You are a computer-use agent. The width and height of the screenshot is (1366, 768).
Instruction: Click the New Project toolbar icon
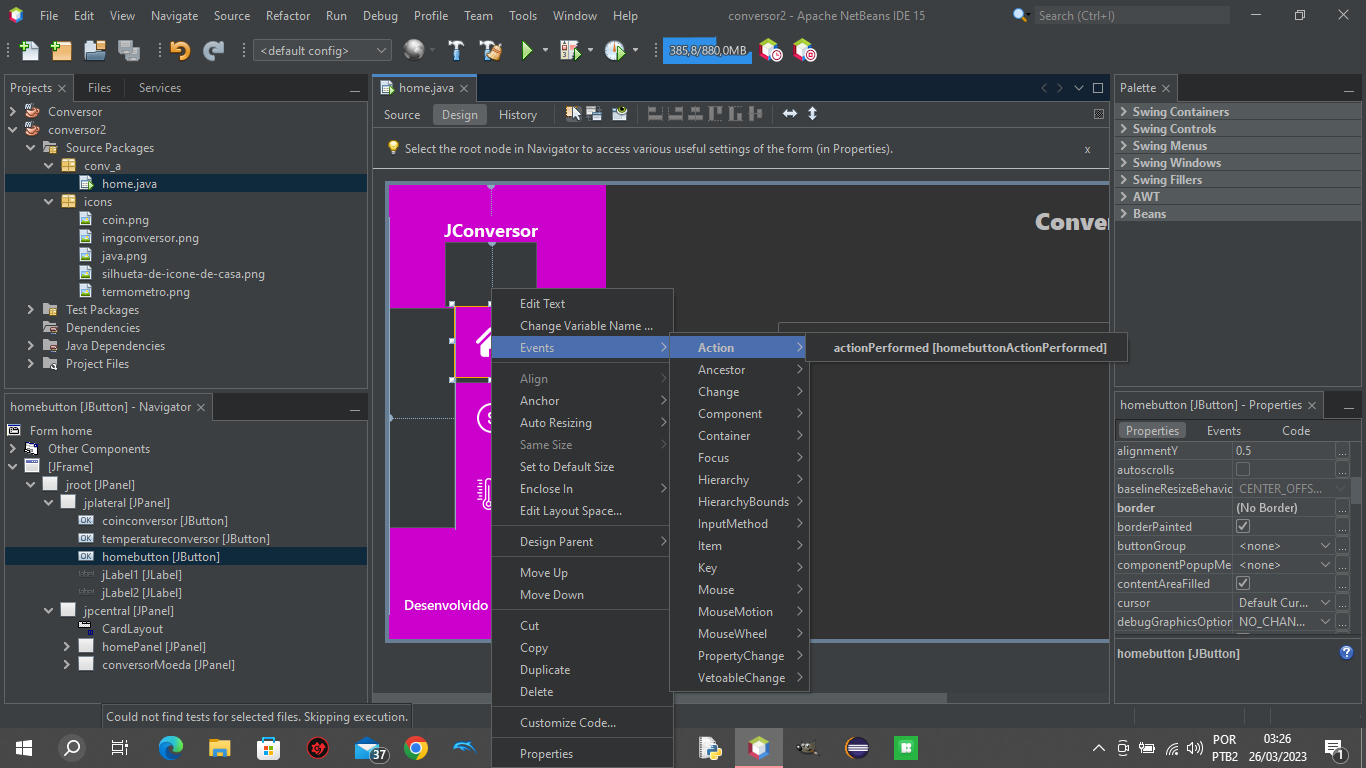coord(61,50)
